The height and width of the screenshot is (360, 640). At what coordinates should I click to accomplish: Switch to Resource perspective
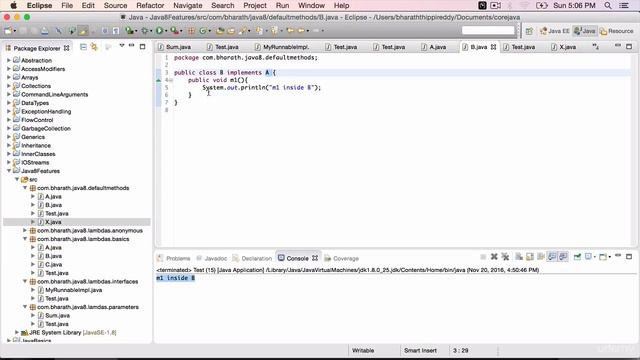coord(617,31)
